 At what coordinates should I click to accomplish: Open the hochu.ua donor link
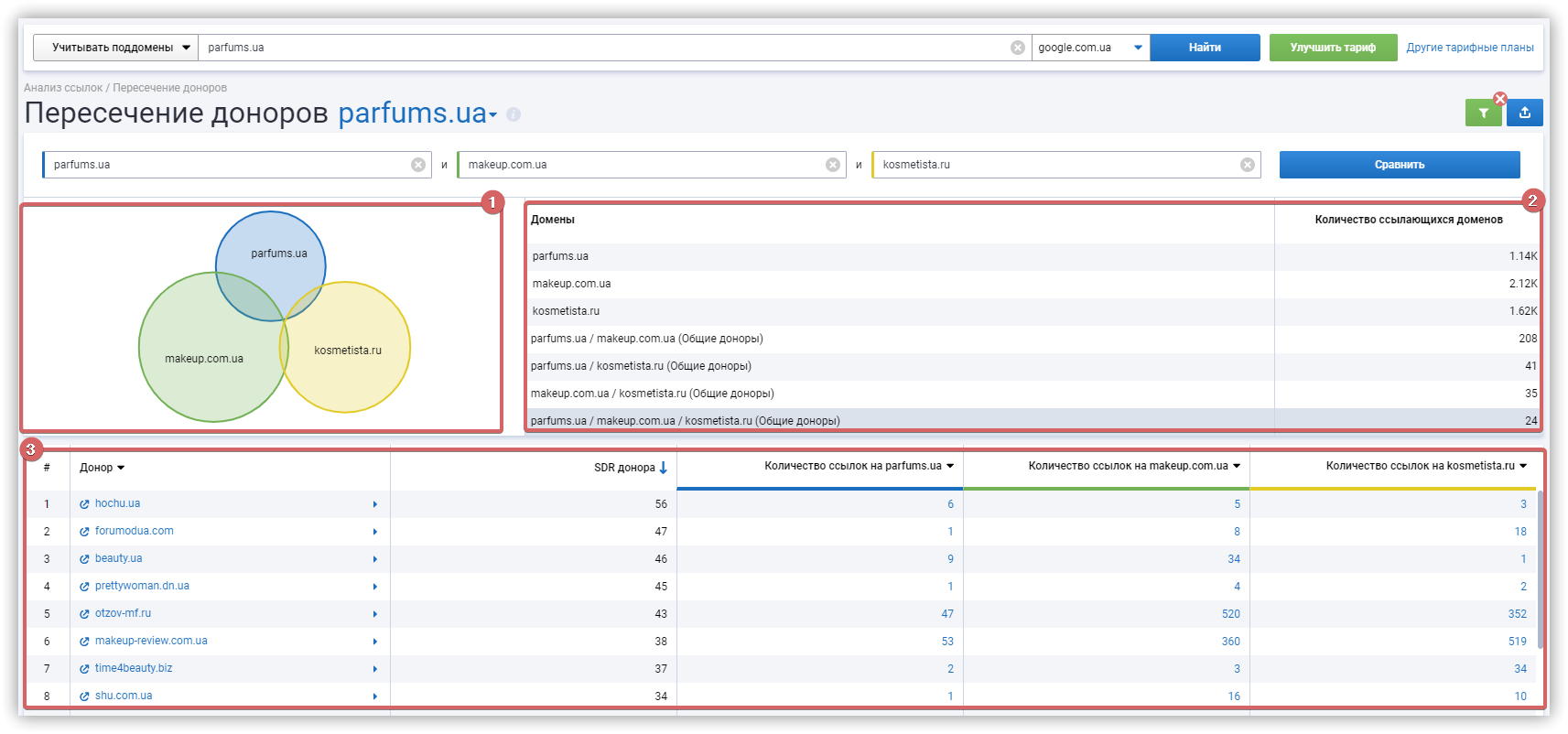pyautogui.click(x=117, y=503)
